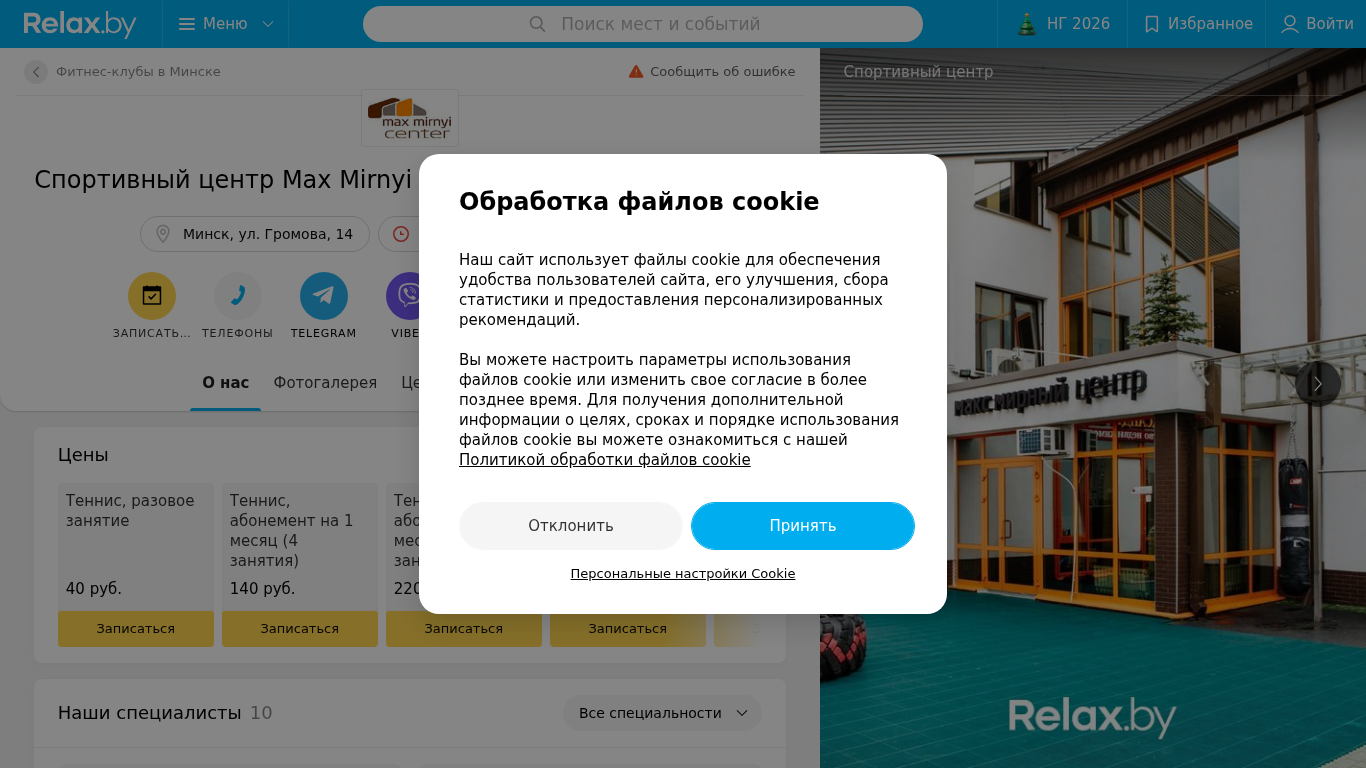Decline cookies with Отклонить button
Image resolution: width=1366 pixels, height=768 pixels.
tap(571, 526)
